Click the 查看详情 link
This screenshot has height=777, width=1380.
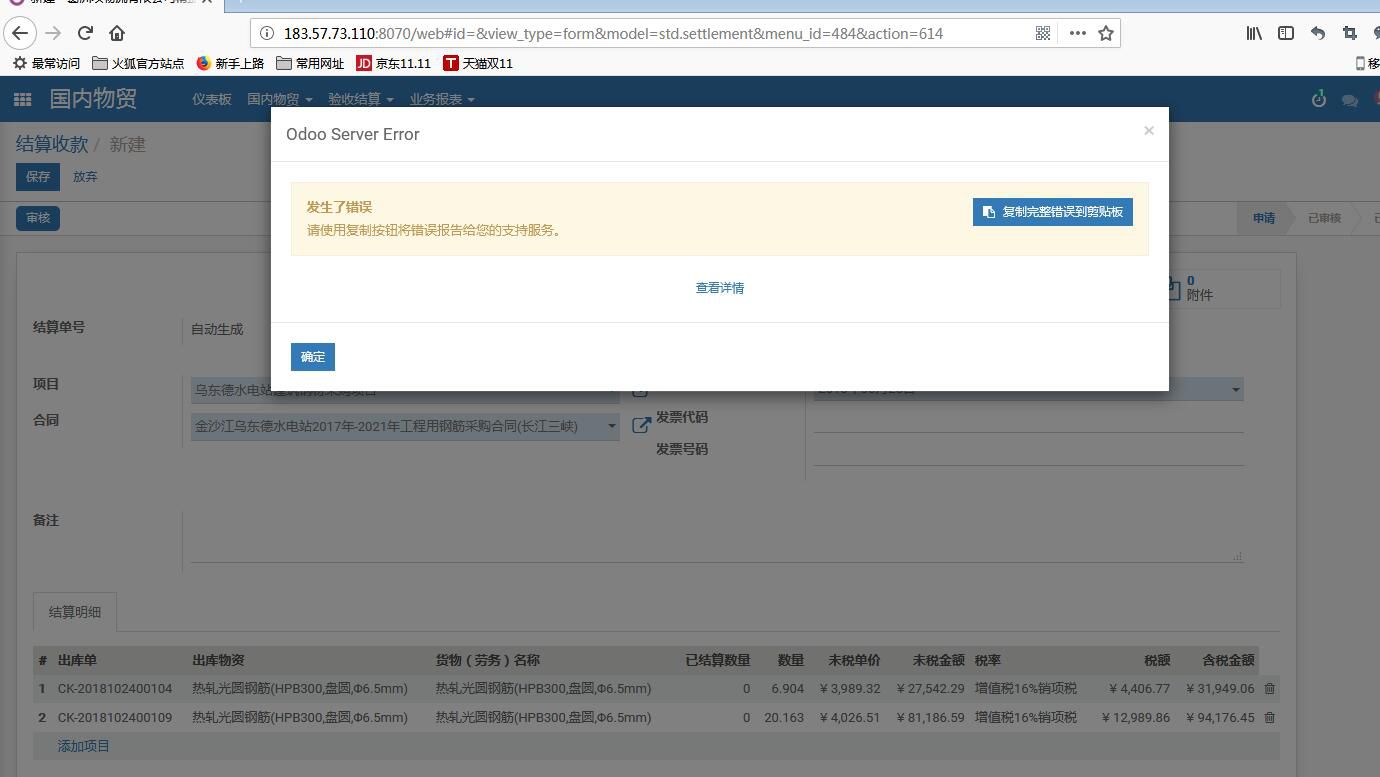[719, 288]
